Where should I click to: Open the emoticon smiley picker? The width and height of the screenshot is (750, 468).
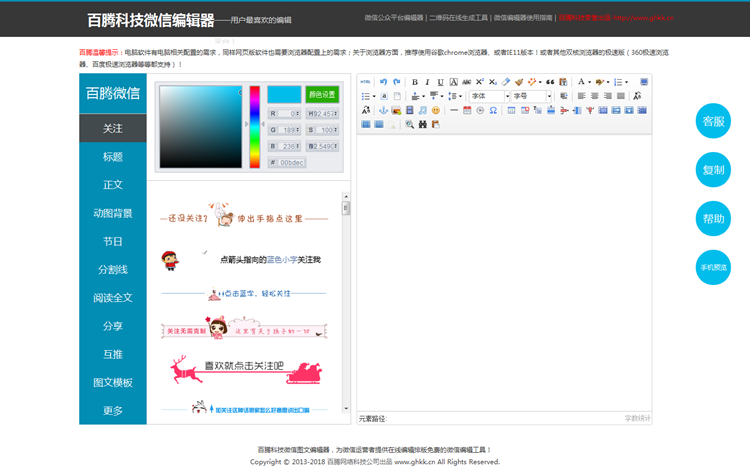436,110
